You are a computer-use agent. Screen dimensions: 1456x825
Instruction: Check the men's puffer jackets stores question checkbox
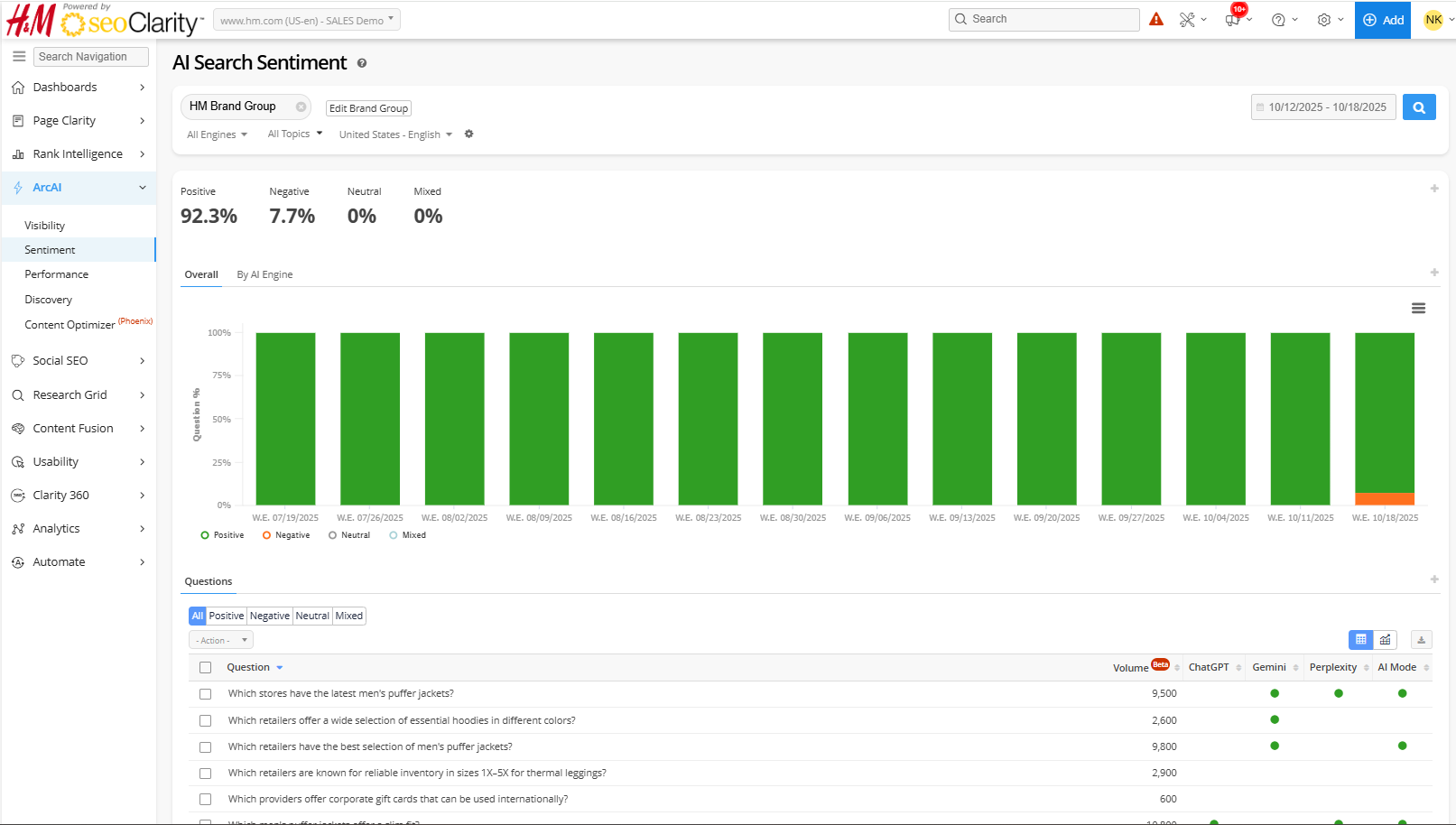click(206, 694)
